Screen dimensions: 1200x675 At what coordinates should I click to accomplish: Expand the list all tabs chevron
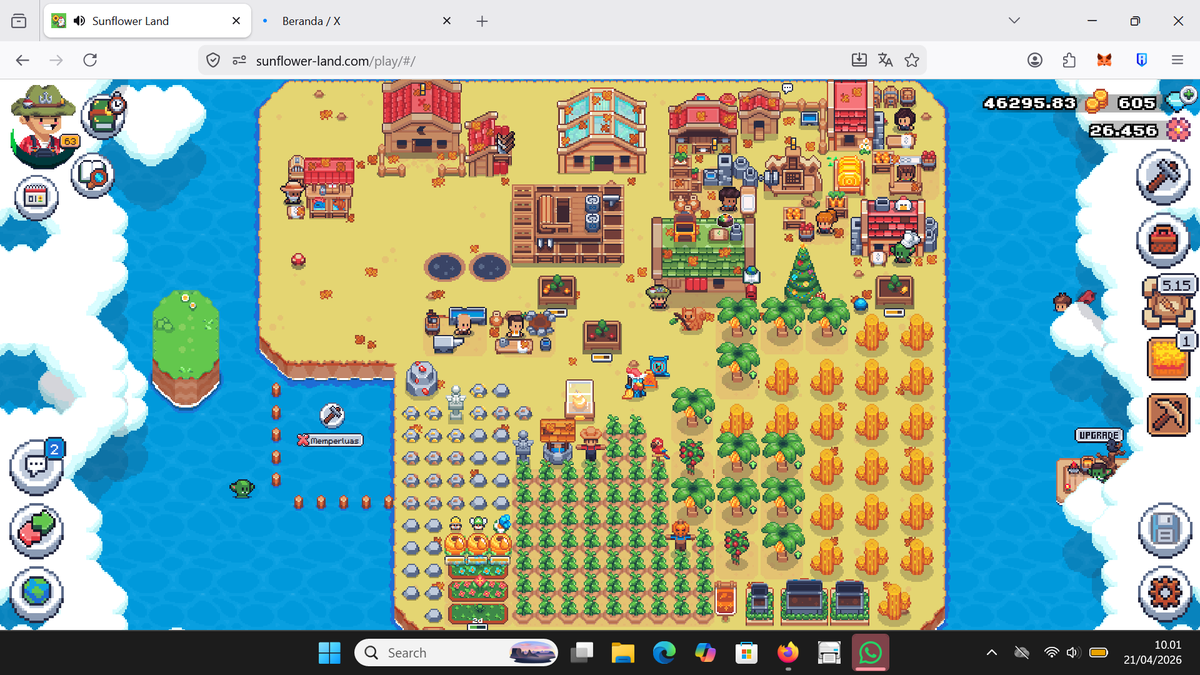pyautogui.click(x=1015, y=20)
